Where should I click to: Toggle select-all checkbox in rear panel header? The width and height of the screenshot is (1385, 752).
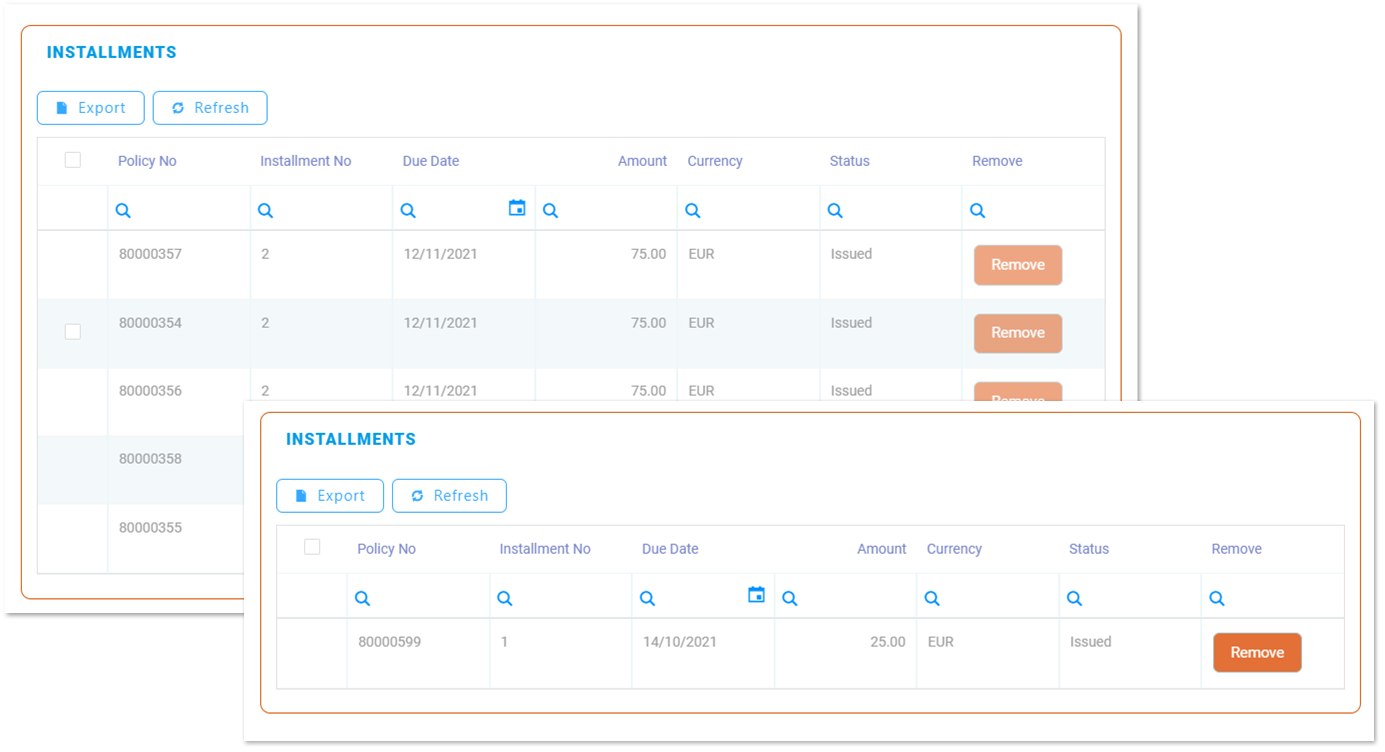(73, 160)
